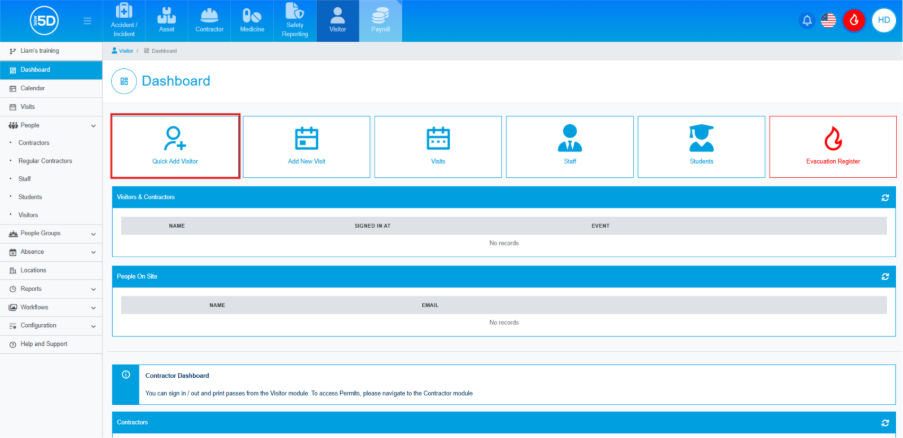Open the Staff tile on dashboard
This screenshot has height=438, width=903.
tap(569, 138)
